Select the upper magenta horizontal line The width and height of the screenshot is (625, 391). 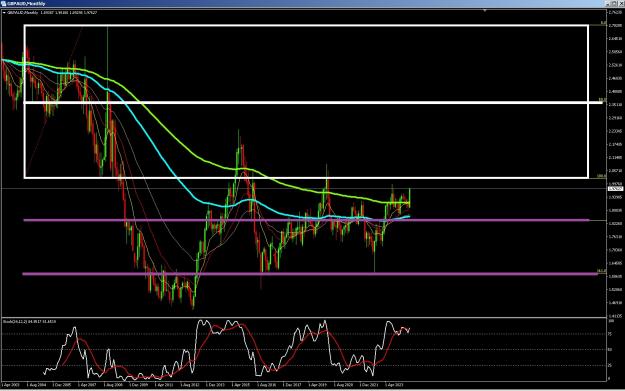point(306,220)
